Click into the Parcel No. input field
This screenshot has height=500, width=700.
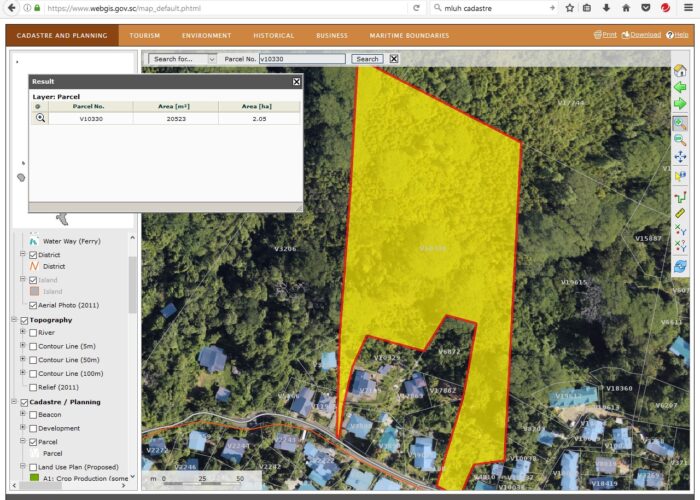pos(302,59)
